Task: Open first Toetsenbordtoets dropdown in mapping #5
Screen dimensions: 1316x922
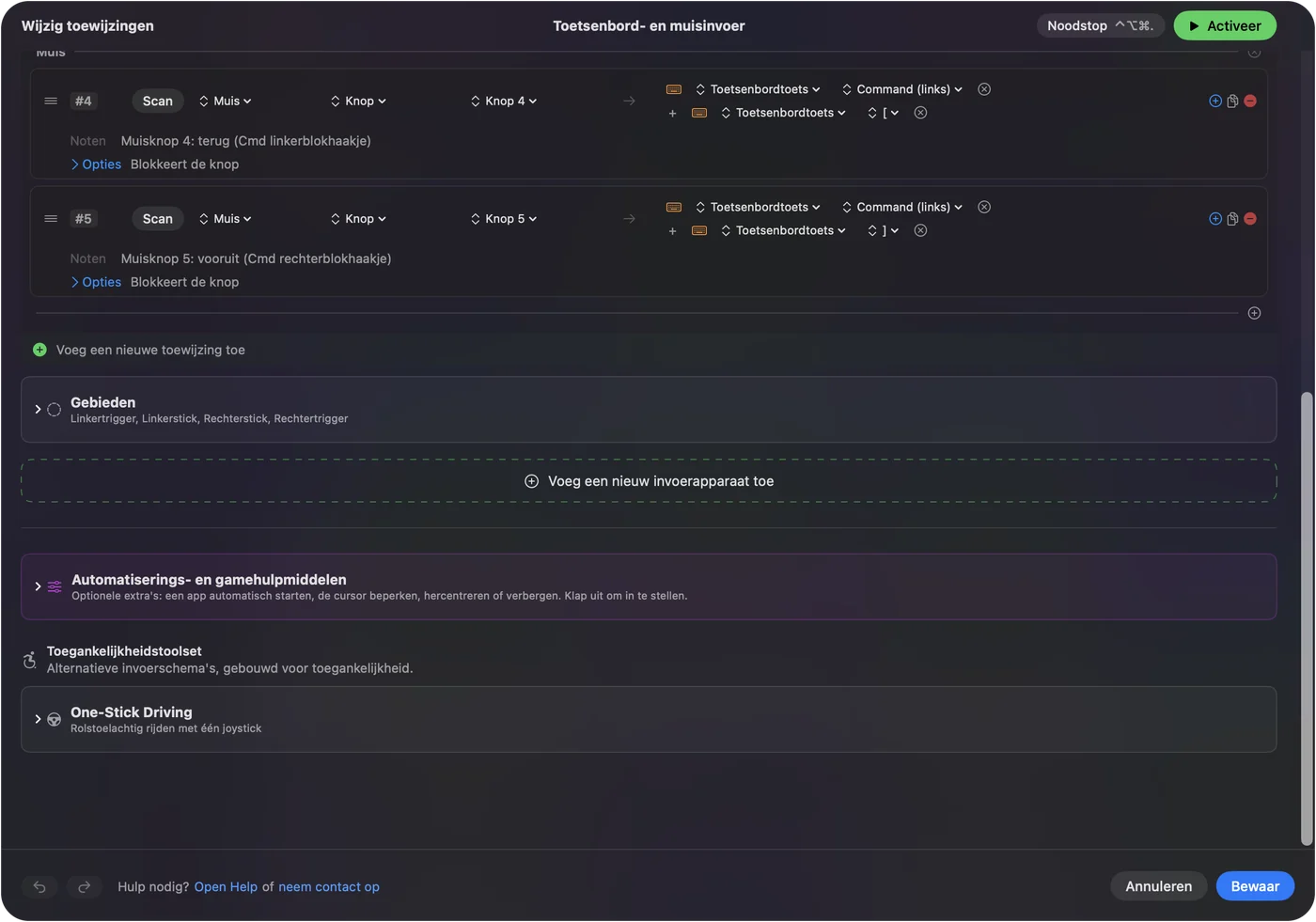Action: pyautogui.click(x=758, y=207)
